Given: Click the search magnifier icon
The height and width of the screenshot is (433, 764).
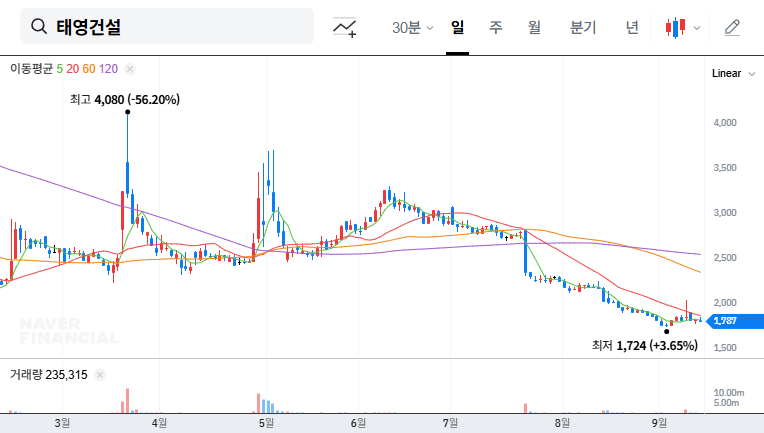Looking at the screenshot, I should coord(39,26).
